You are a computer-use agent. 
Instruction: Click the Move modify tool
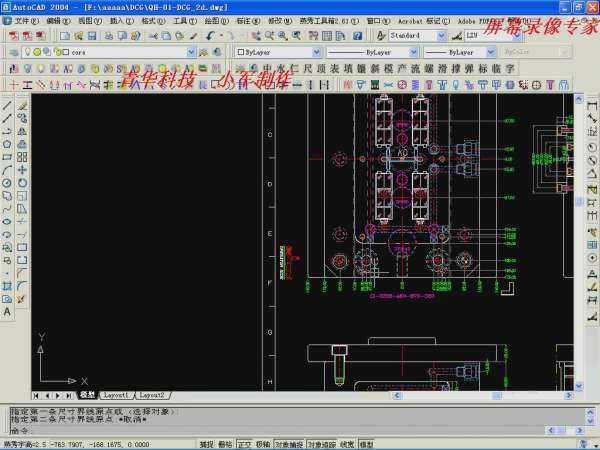22,170
